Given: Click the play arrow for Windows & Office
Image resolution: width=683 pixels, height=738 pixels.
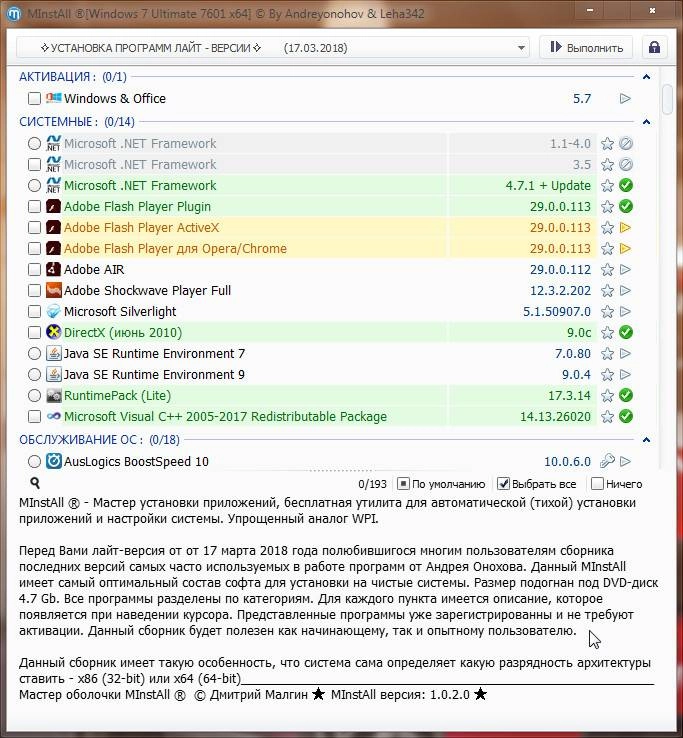Looking at the screenshot, I should click(x=625, y=98).
